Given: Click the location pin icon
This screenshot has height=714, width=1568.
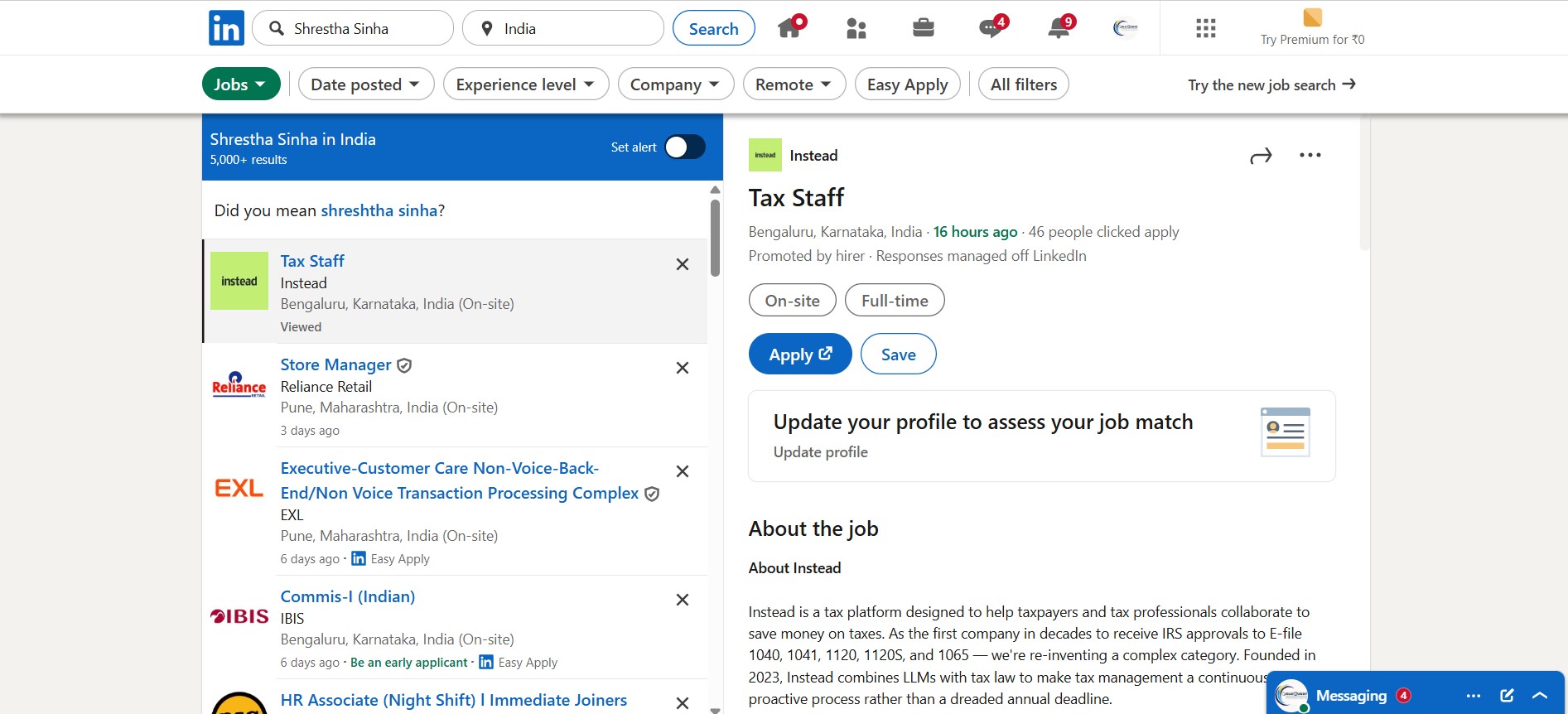Looking at the screenshot, I should (x=487, y=28).
